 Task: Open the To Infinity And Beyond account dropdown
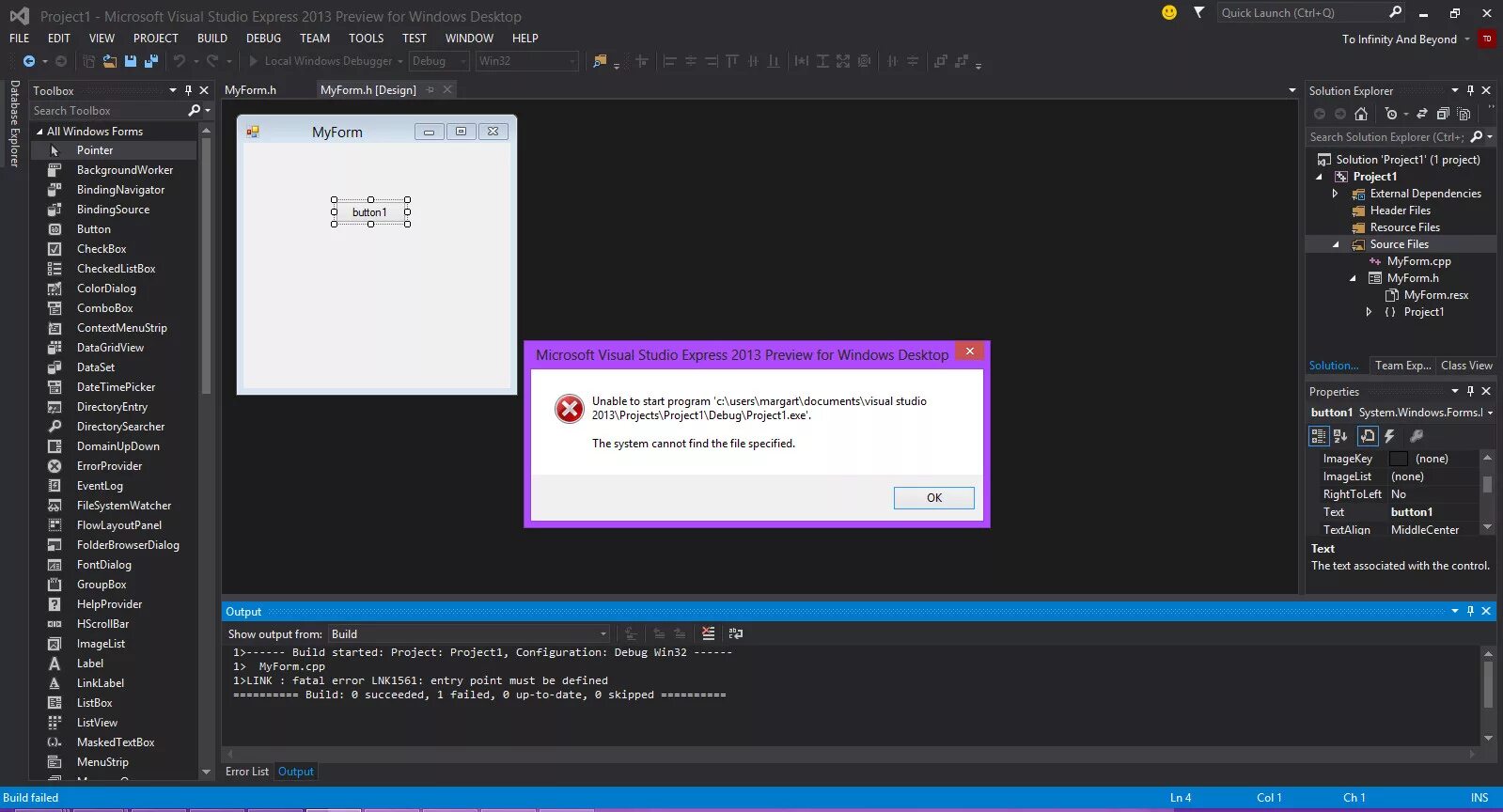[x=1405, y=39]
